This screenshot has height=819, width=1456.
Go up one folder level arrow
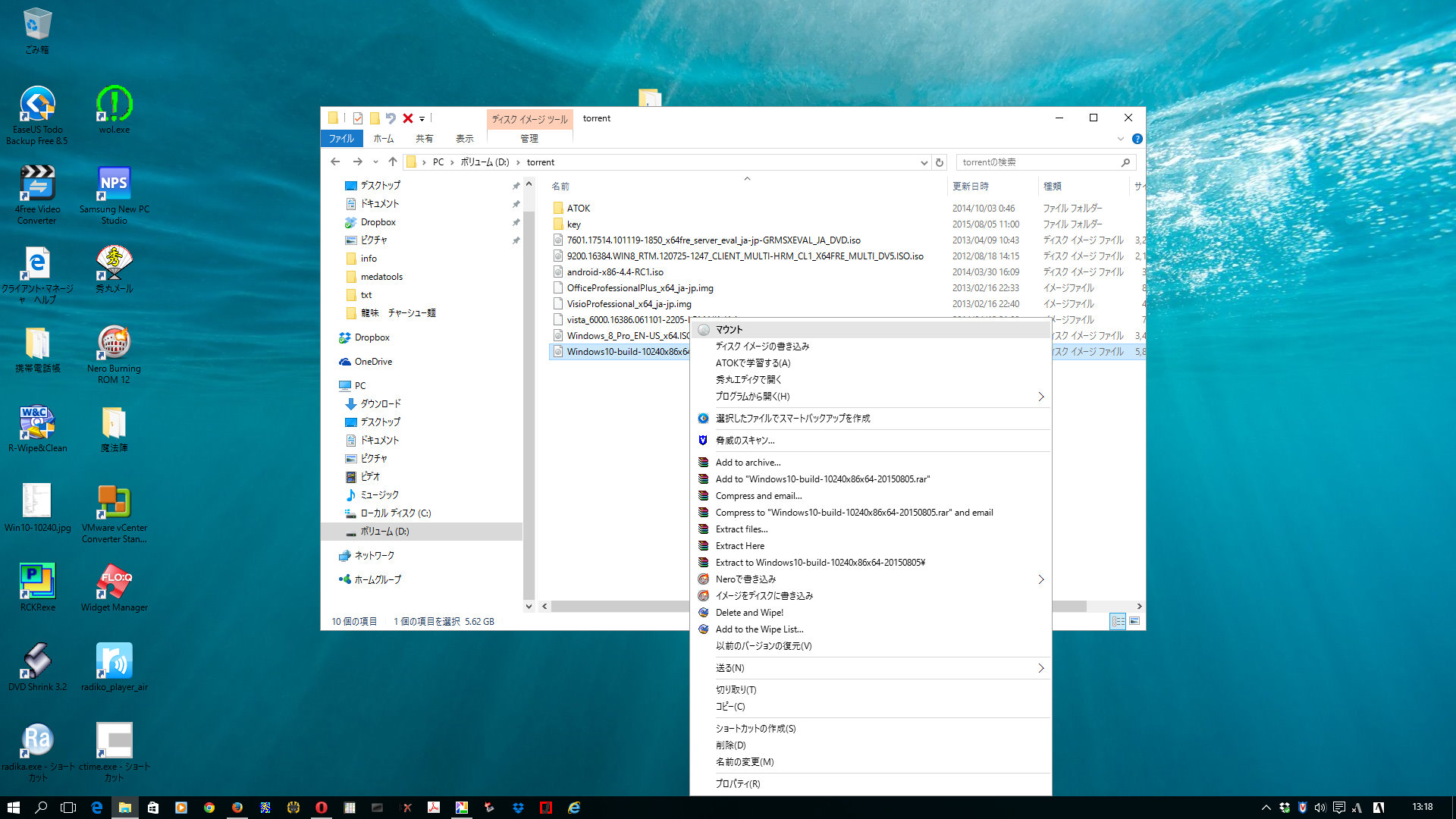pos(392,162)
